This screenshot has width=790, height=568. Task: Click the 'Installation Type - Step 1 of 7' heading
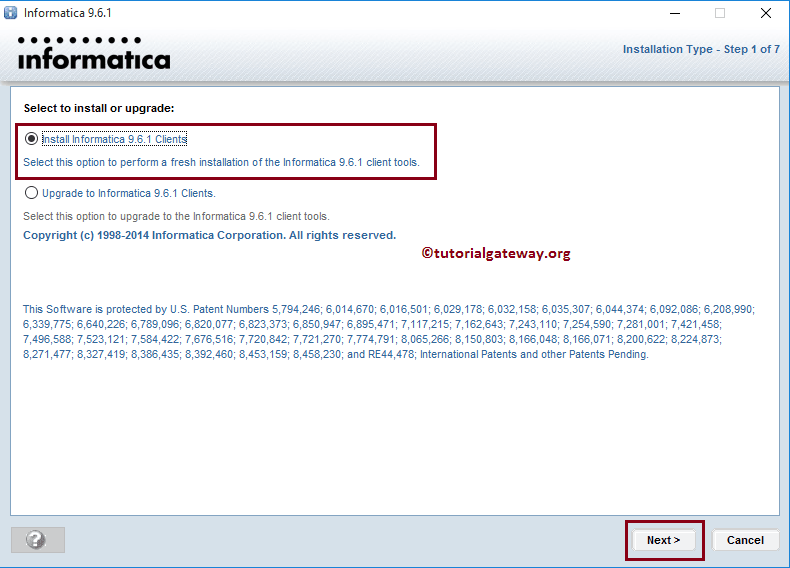pos(701,49)
